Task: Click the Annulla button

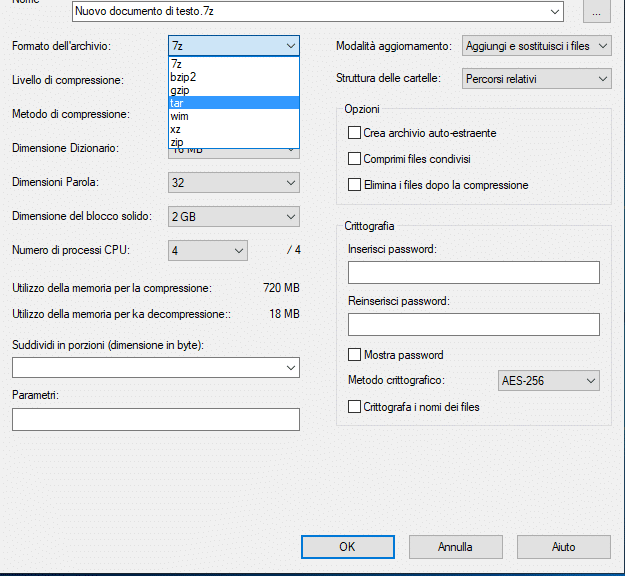Action: (x=456, y=547)
